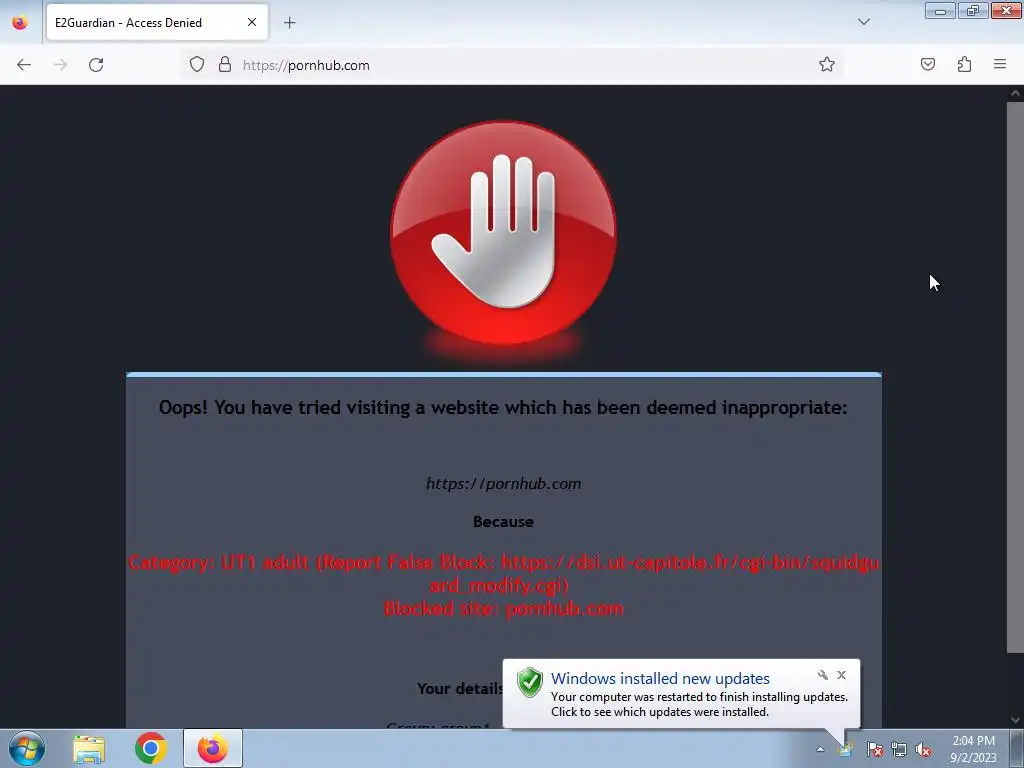Click the scrollbar down arrow
Image resolution: width=1024 pixels, height=768 pixels.
pyautogui.click(x=1015, y=720)
